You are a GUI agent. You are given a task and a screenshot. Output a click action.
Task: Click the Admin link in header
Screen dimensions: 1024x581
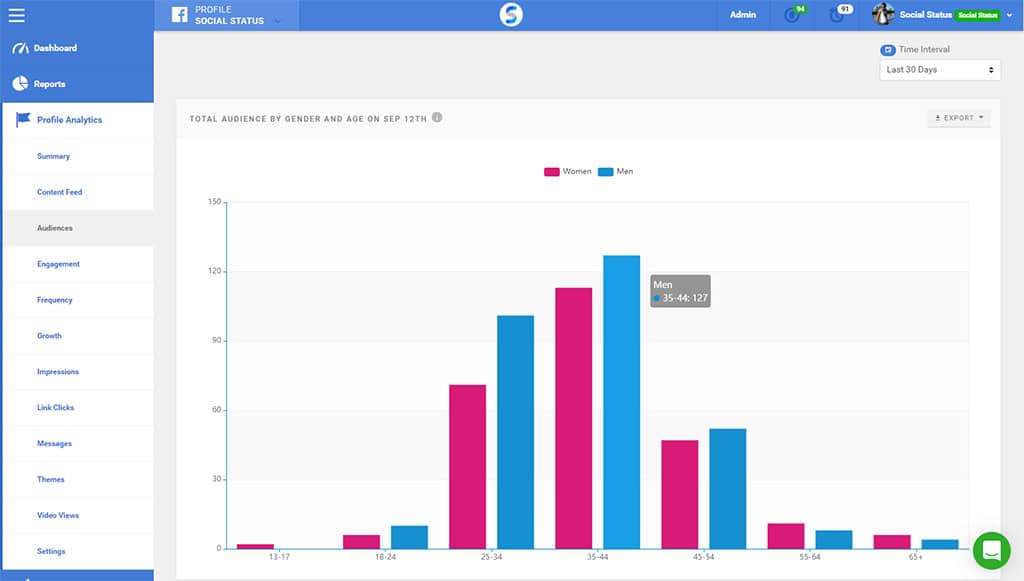pos(743,14)
